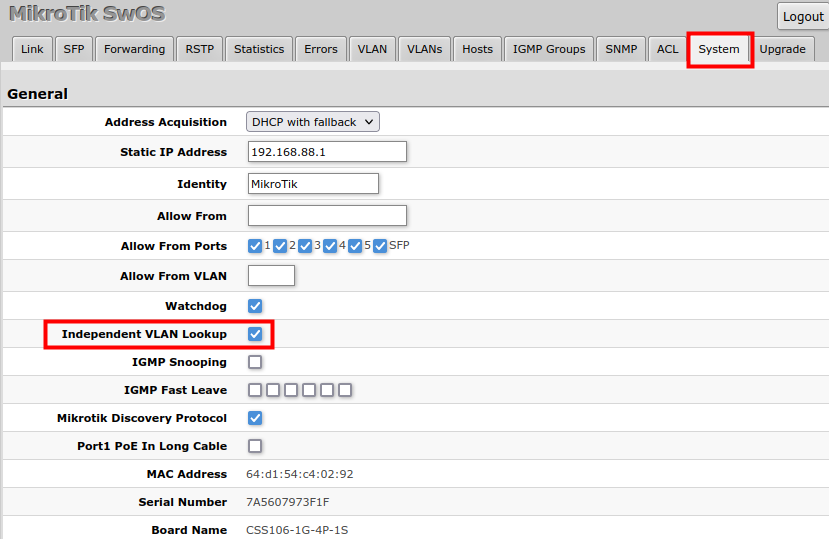Disable Mikrotik Discovery Protocol checkbox

tap(255, 418)
